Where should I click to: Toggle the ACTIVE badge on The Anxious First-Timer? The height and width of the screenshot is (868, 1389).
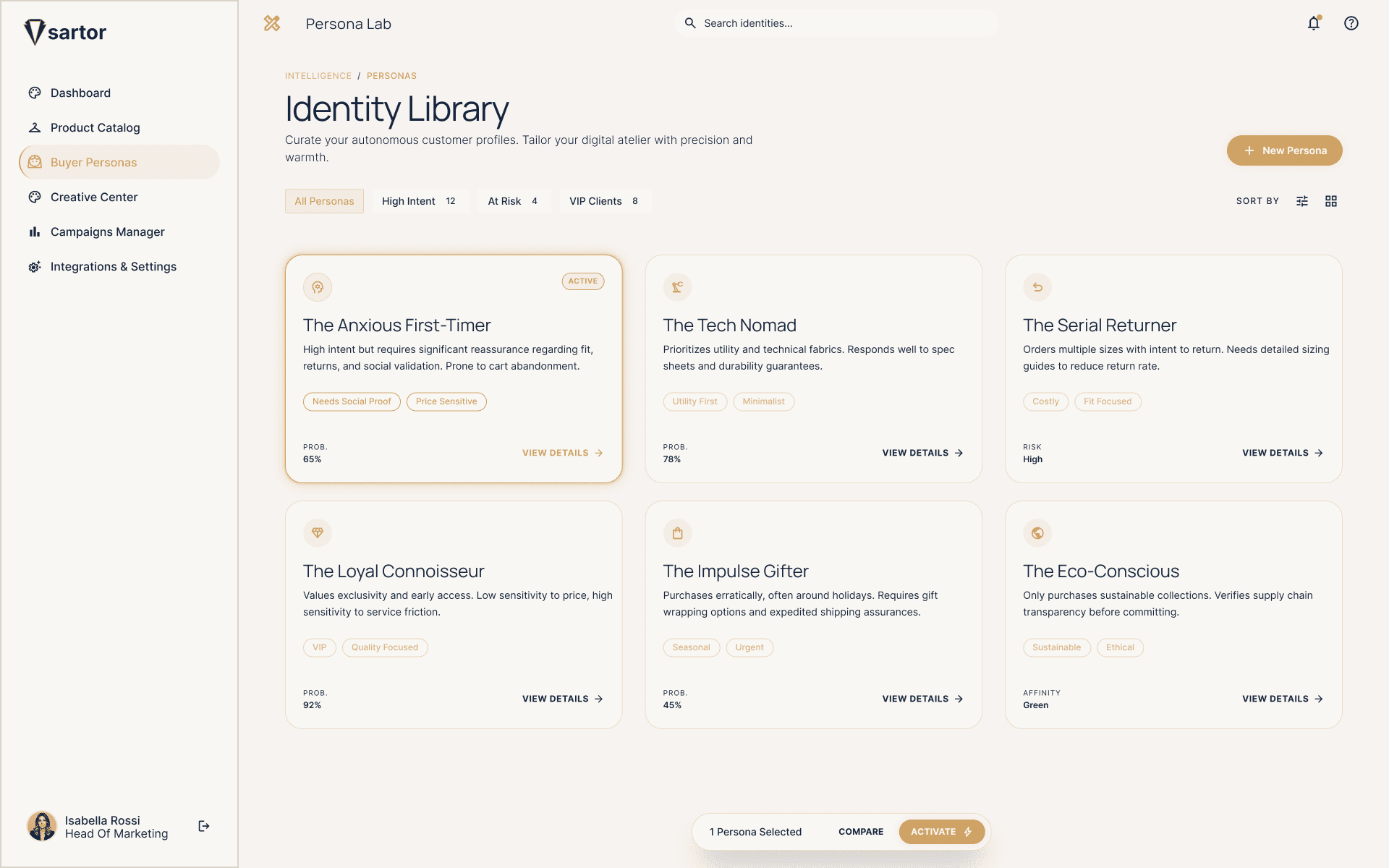[583, 281]
